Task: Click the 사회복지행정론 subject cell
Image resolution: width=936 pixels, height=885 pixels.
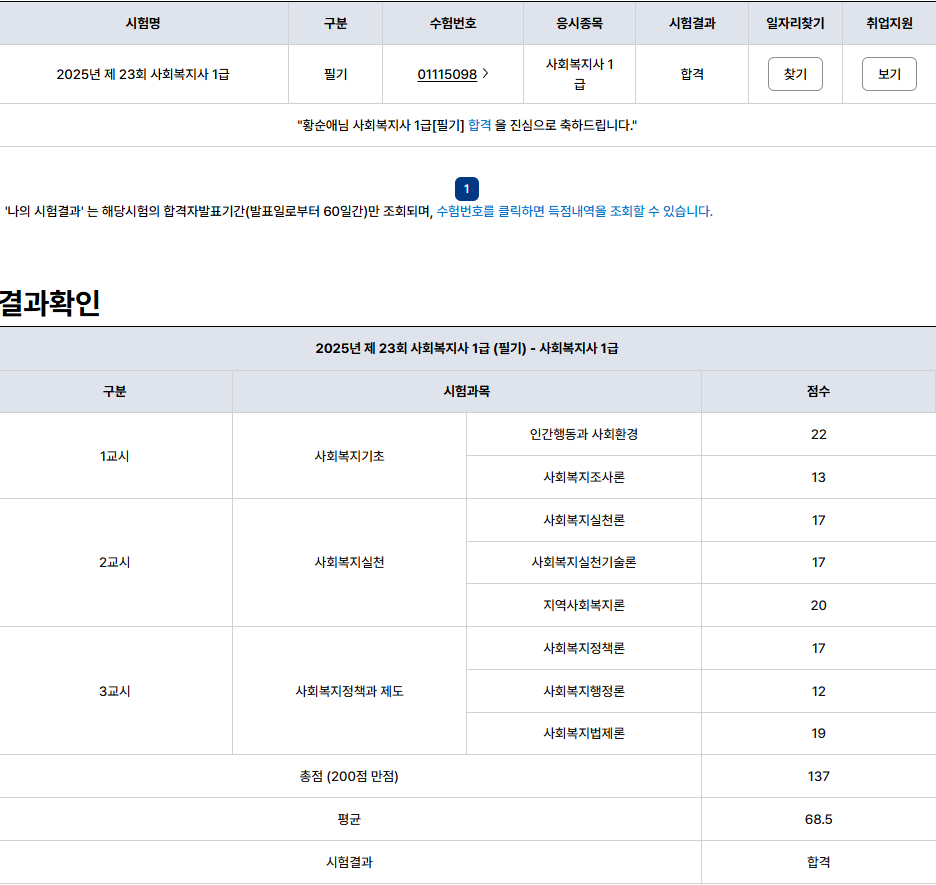Action: tap(584, 691)
